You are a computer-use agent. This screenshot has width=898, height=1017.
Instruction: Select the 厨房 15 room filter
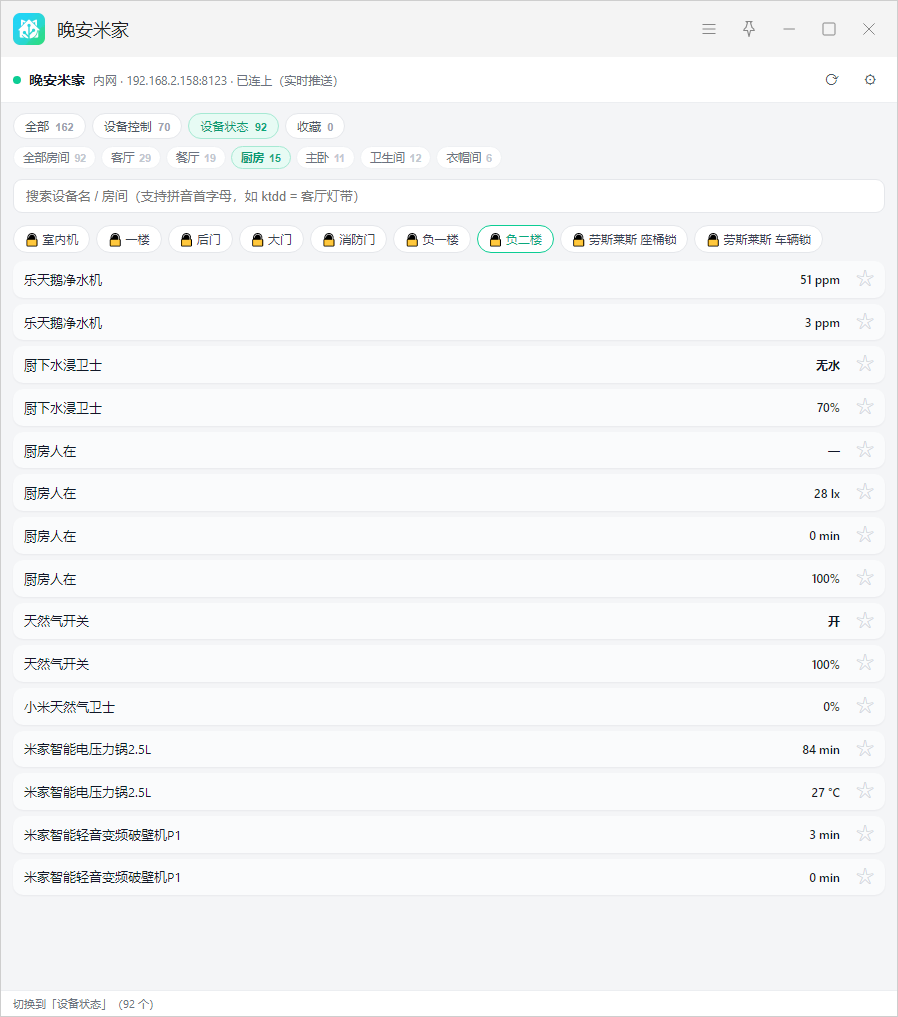click(261, 158)
